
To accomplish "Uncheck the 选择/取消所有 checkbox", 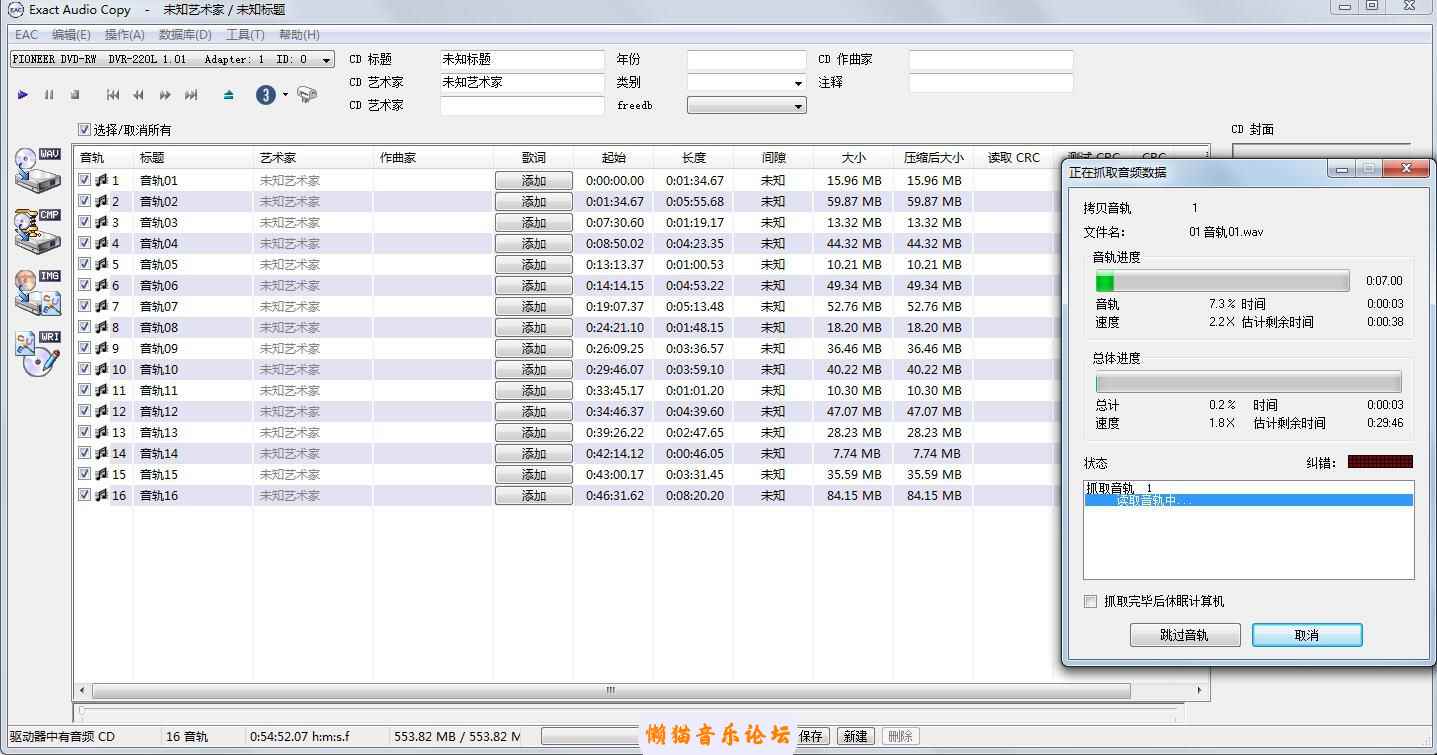I will (x=84, y=130).
